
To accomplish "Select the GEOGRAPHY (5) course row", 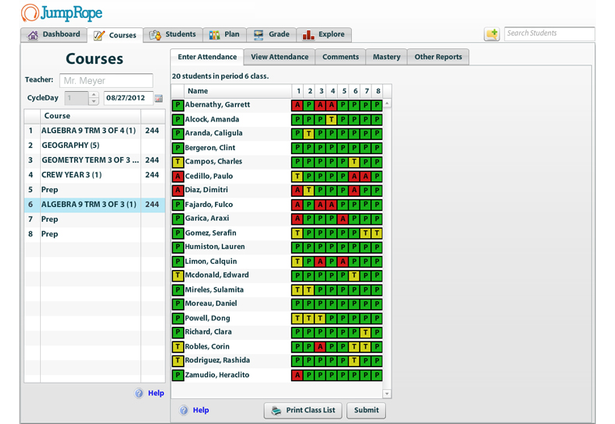I will click(95, 145).
